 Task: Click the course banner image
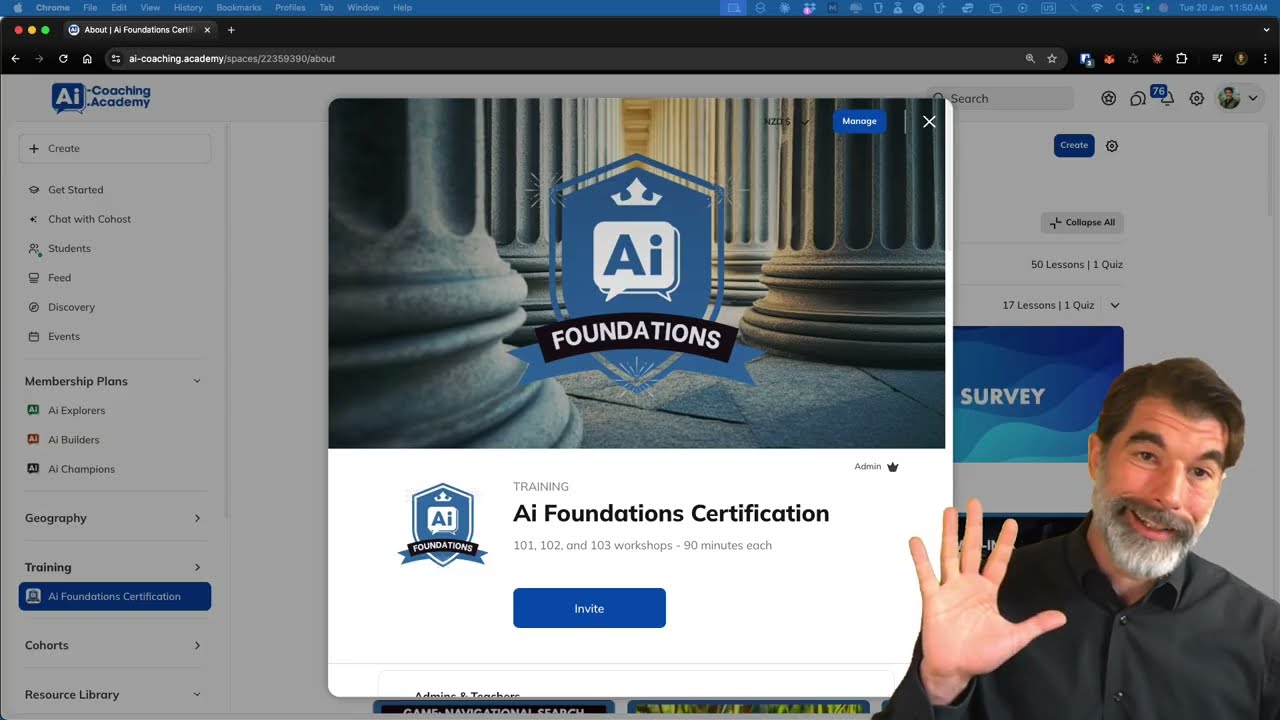[636, 273]
